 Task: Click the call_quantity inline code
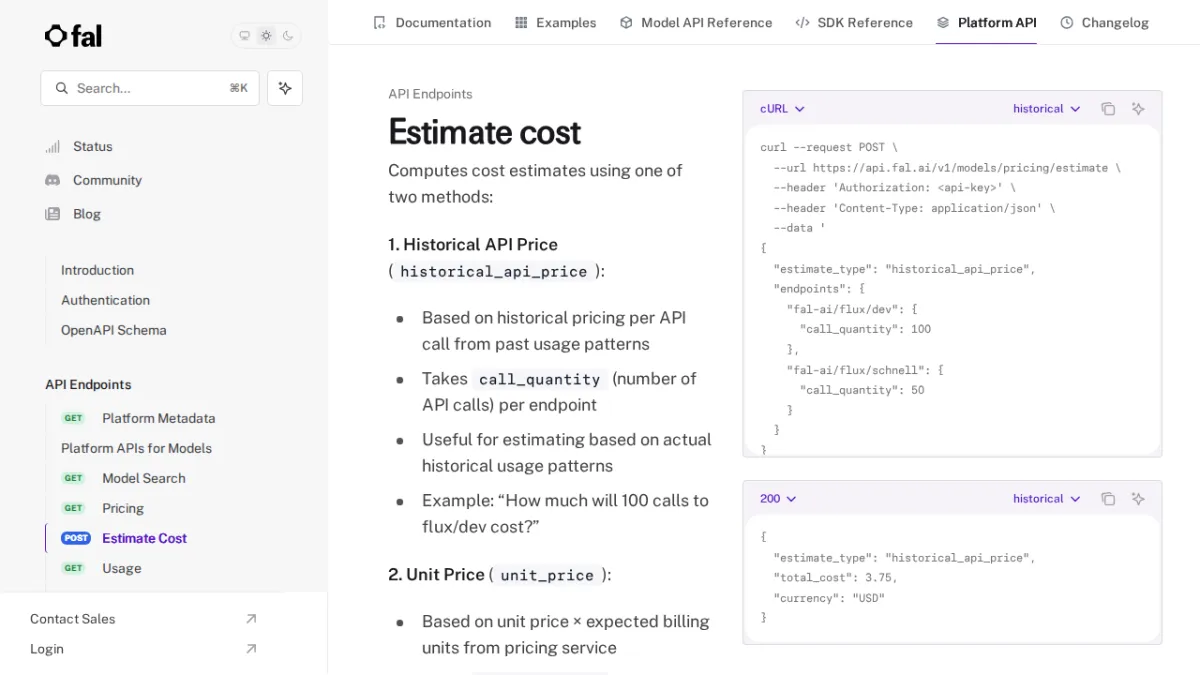539,379
